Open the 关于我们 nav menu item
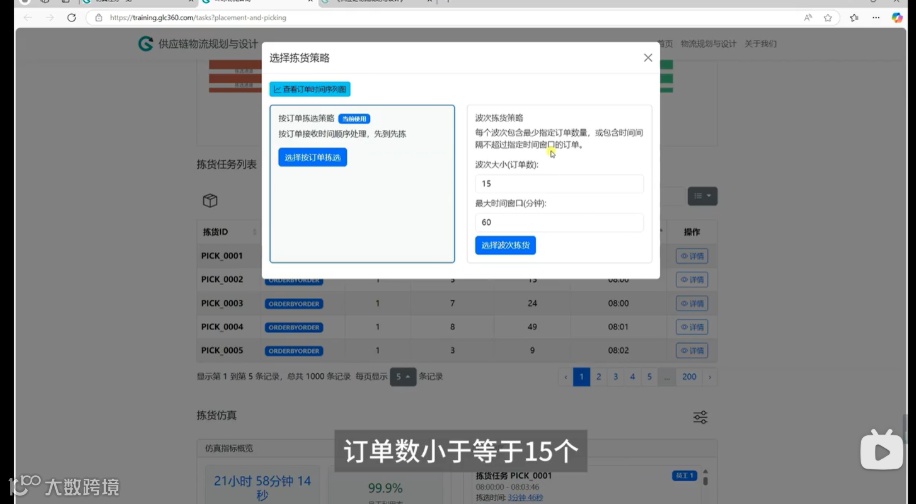The width and height of the screenshot is (916, 504). tap(760, 44)
